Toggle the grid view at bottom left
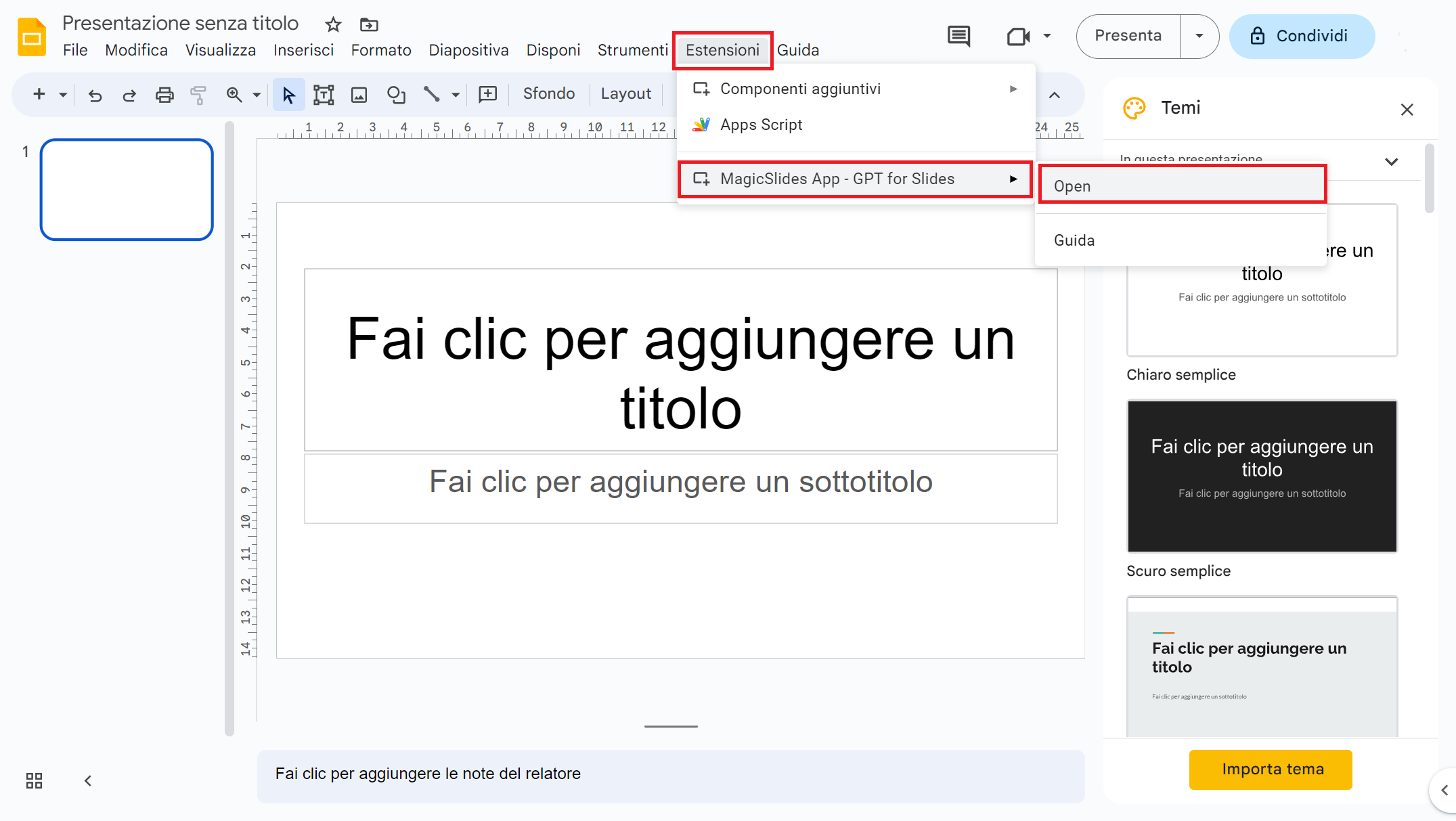Screen dimensions: 1456x821 [x=34, y=780]
